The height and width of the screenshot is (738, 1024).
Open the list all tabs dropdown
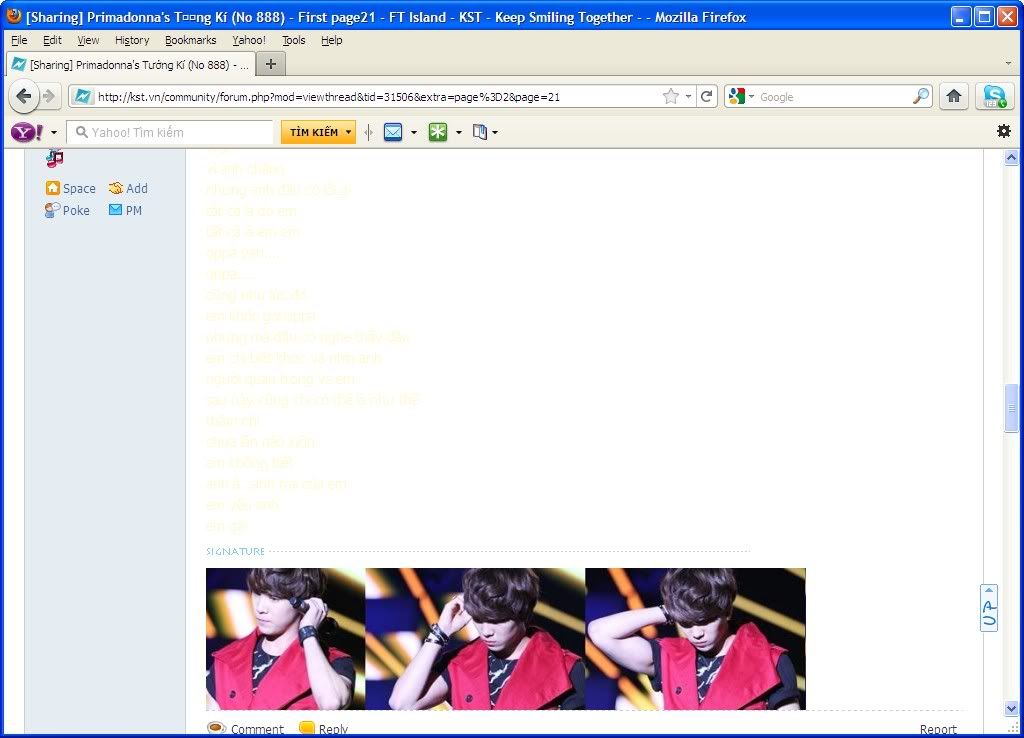[1008, 64]
